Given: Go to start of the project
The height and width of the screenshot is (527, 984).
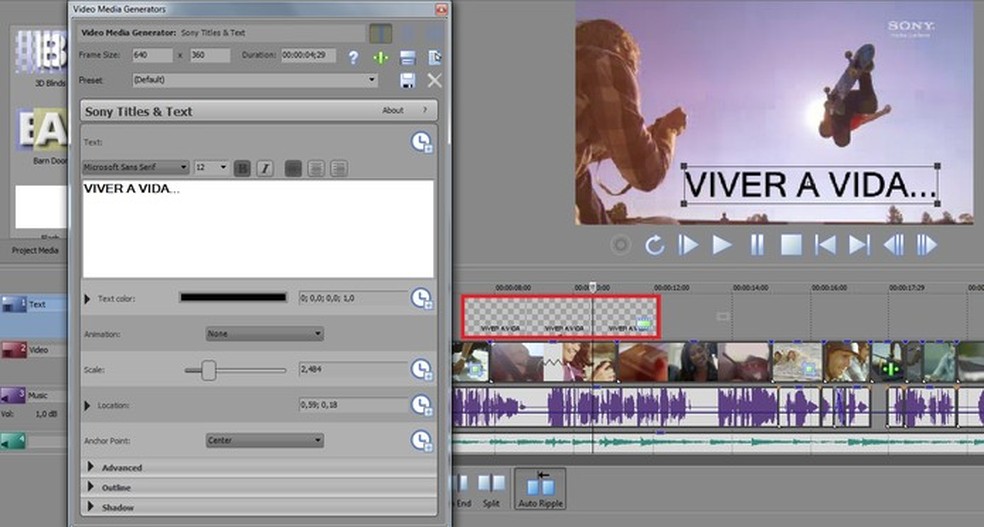Looking at the screenshot, I should pos(825,245).
